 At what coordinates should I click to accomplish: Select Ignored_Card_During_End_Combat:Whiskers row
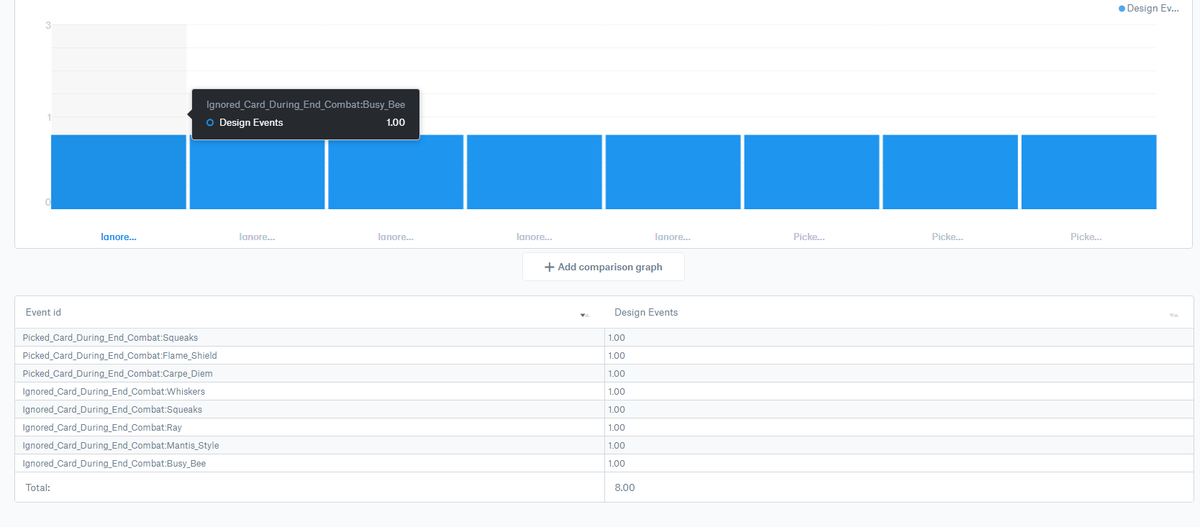pos(604,392)
